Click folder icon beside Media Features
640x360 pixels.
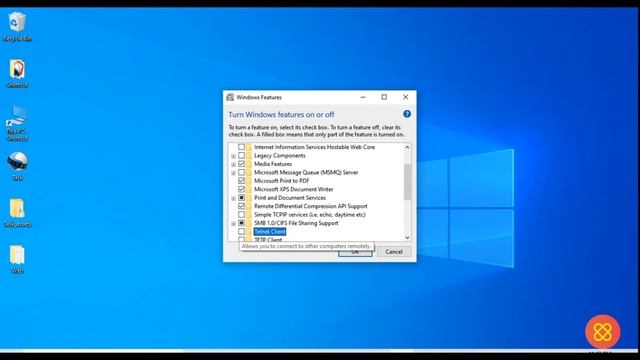coord(249,164)
